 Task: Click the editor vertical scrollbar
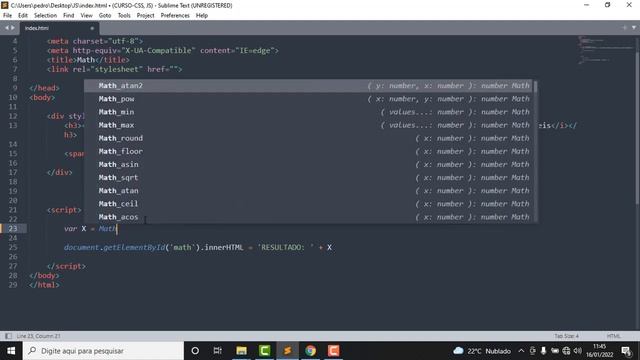click(x=637, y=122)
